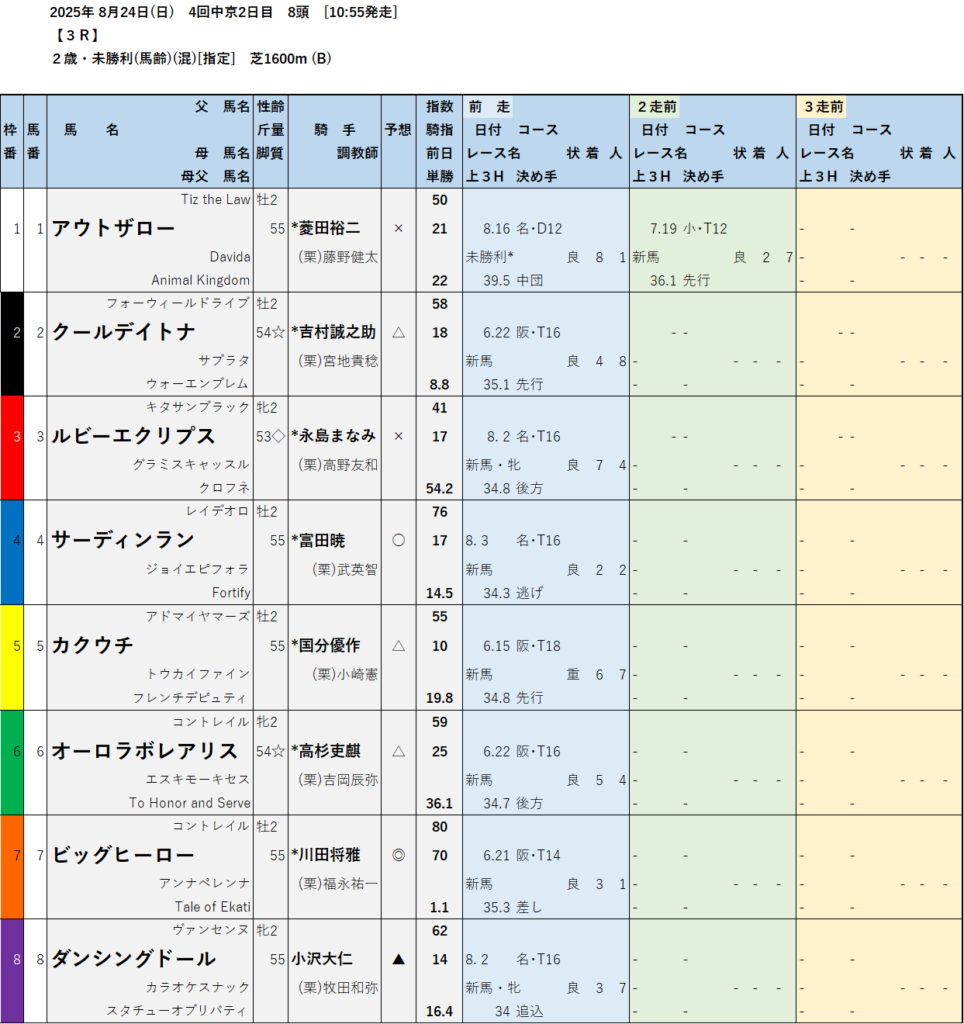Click the △ prediction mark for オーロラボレアリス
964x1024 pixels.
click(398, 752)
